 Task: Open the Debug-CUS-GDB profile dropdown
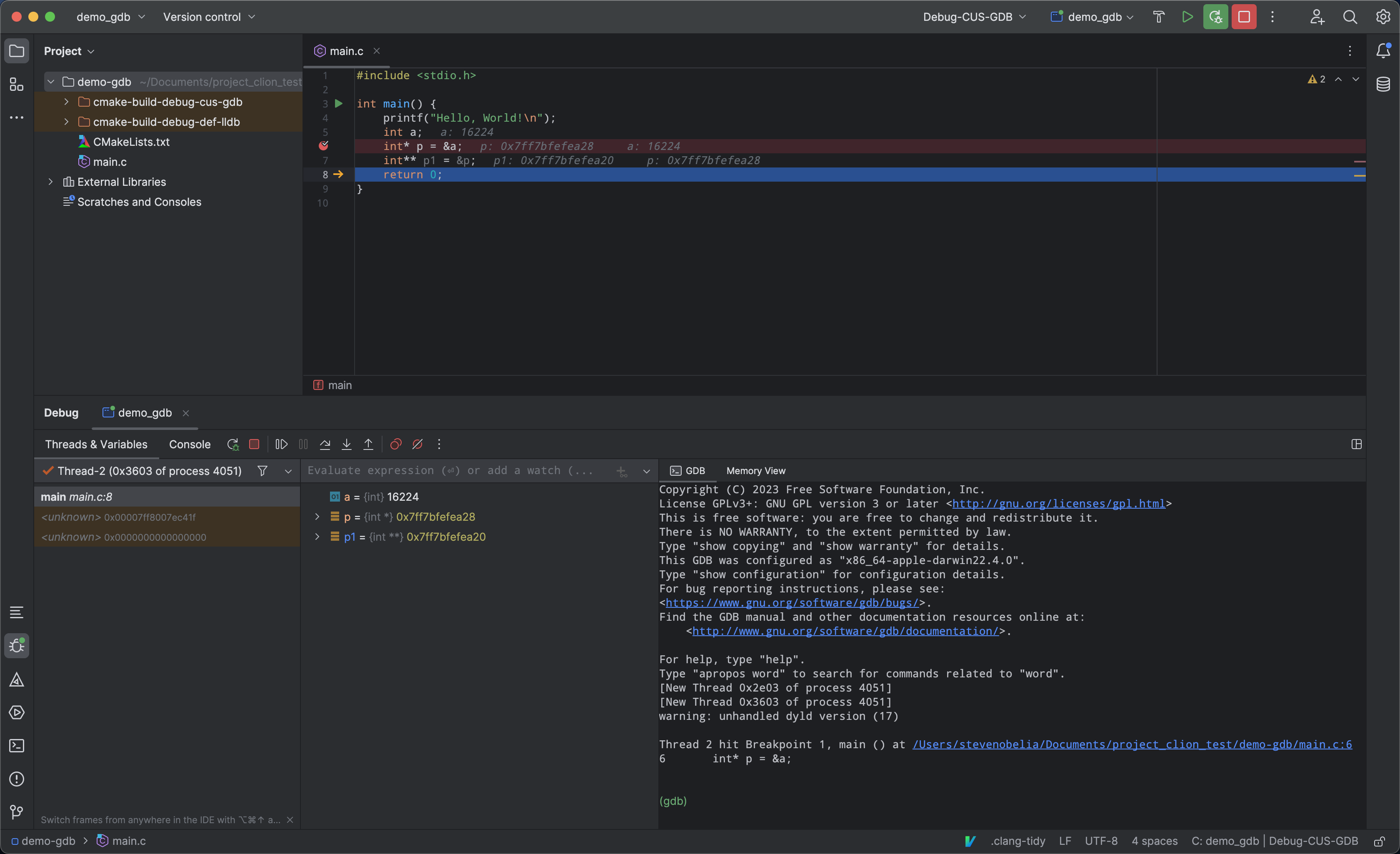pos(974,17)
